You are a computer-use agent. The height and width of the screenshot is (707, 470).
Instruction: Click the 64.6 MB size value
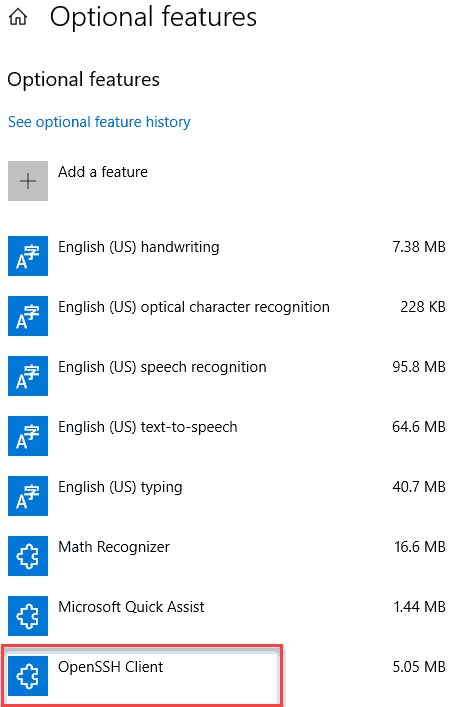click(419, 427)
